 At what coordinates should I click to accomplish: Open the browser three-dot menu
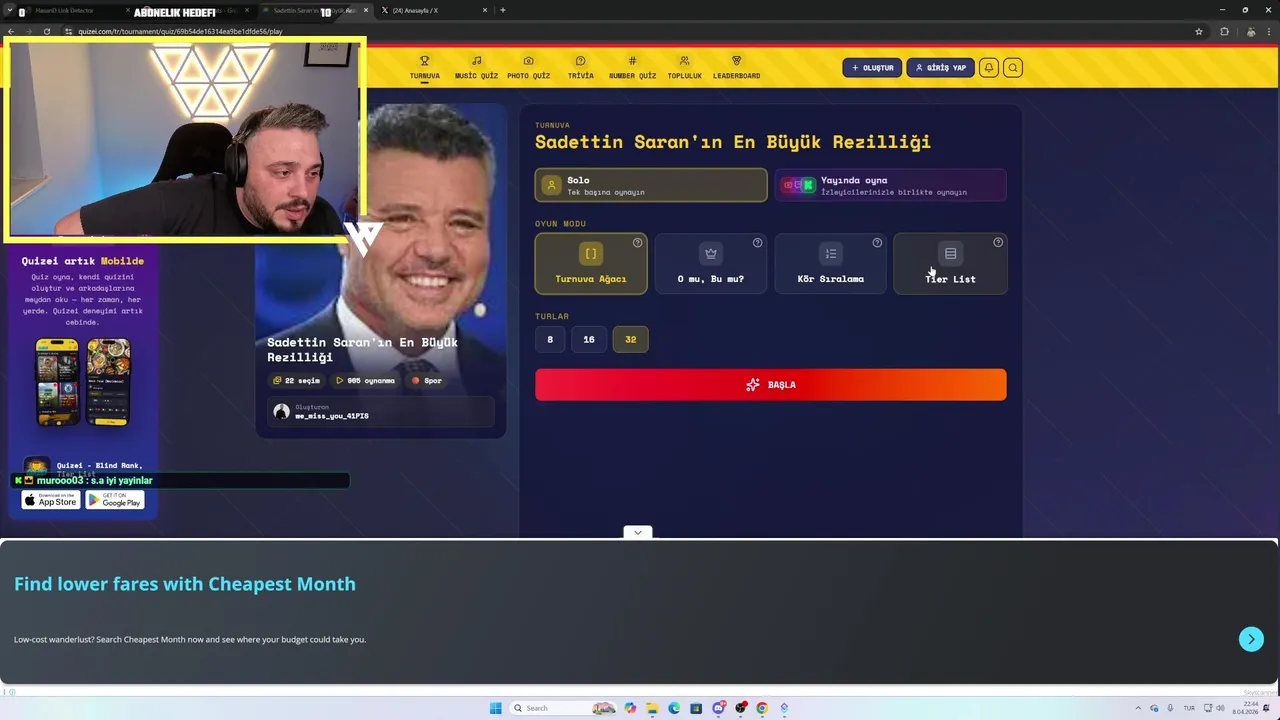pyautogui.click(x=1270, y=31)
